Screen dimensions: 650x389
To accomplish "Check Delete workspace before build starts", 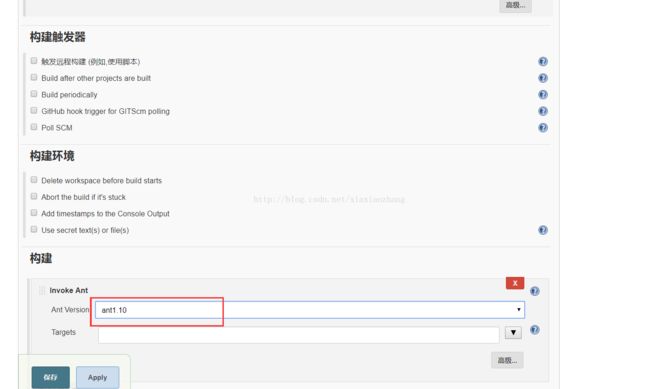I will 34,180.
